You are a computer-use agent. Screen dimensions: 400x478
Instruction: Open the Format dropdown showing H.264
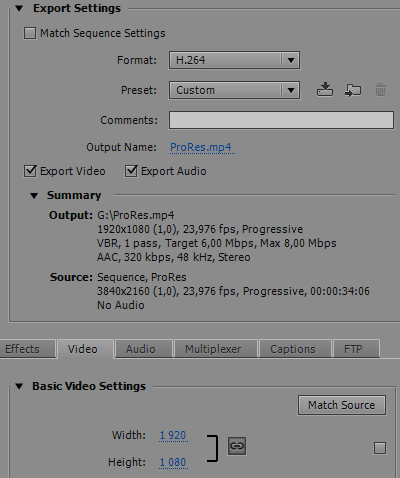(x=234, y=60)
